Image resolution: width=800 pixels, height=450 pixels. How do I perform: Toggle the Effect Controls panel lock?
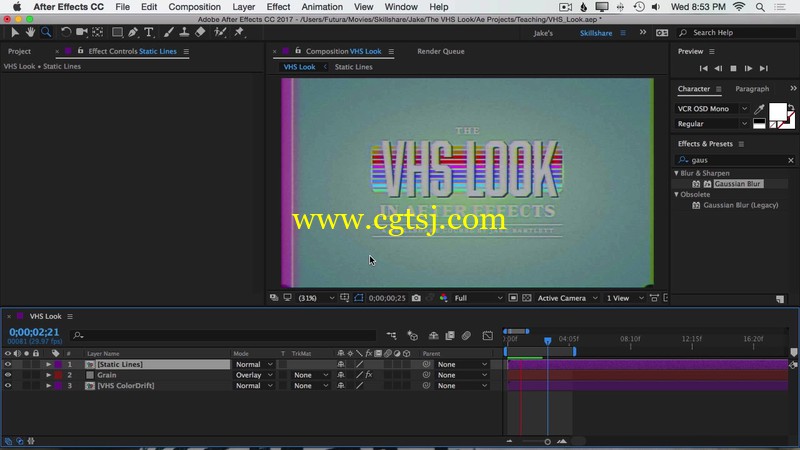click(x=81, y=51)
